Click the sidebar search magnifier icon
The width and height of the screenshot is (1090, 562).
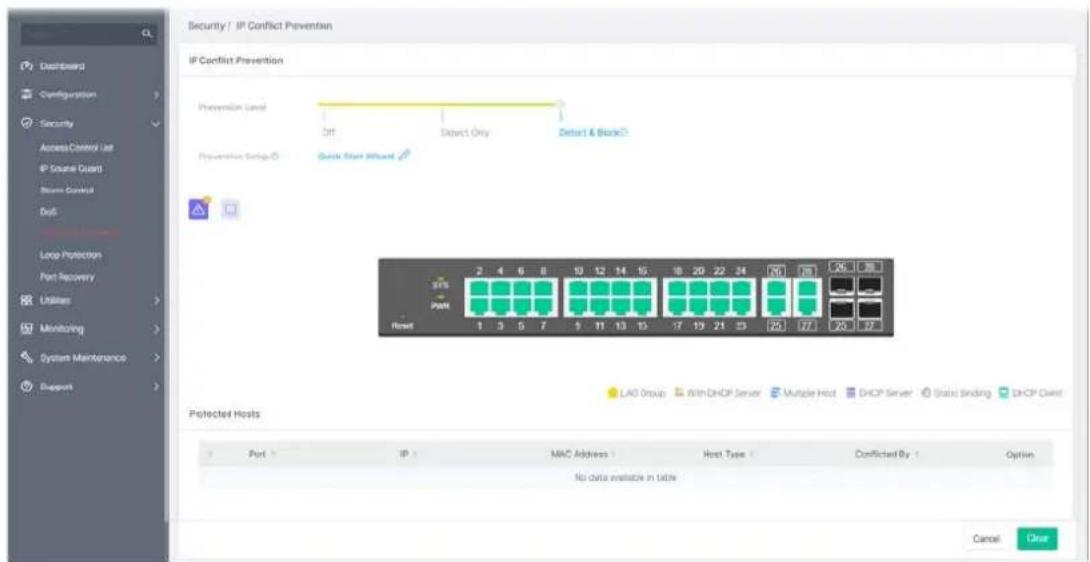coord(147,33)
